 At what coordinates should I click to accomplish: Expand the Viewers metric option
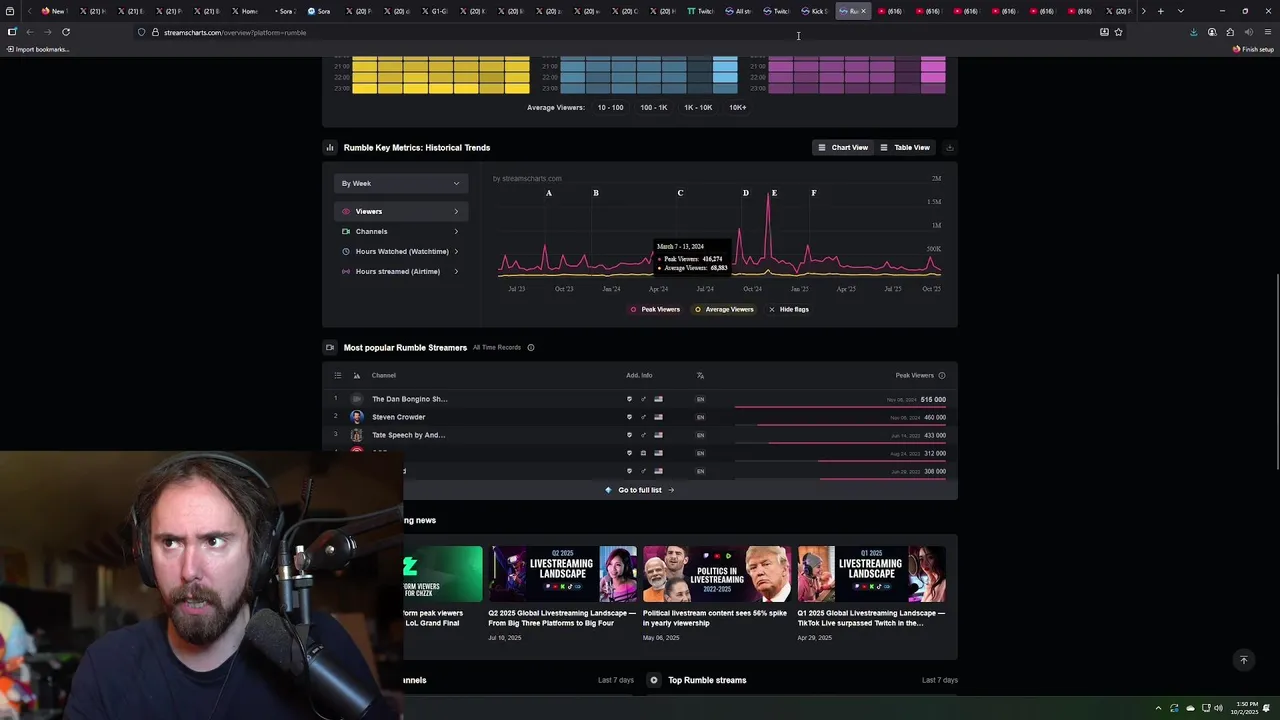(x=401, y=212)
